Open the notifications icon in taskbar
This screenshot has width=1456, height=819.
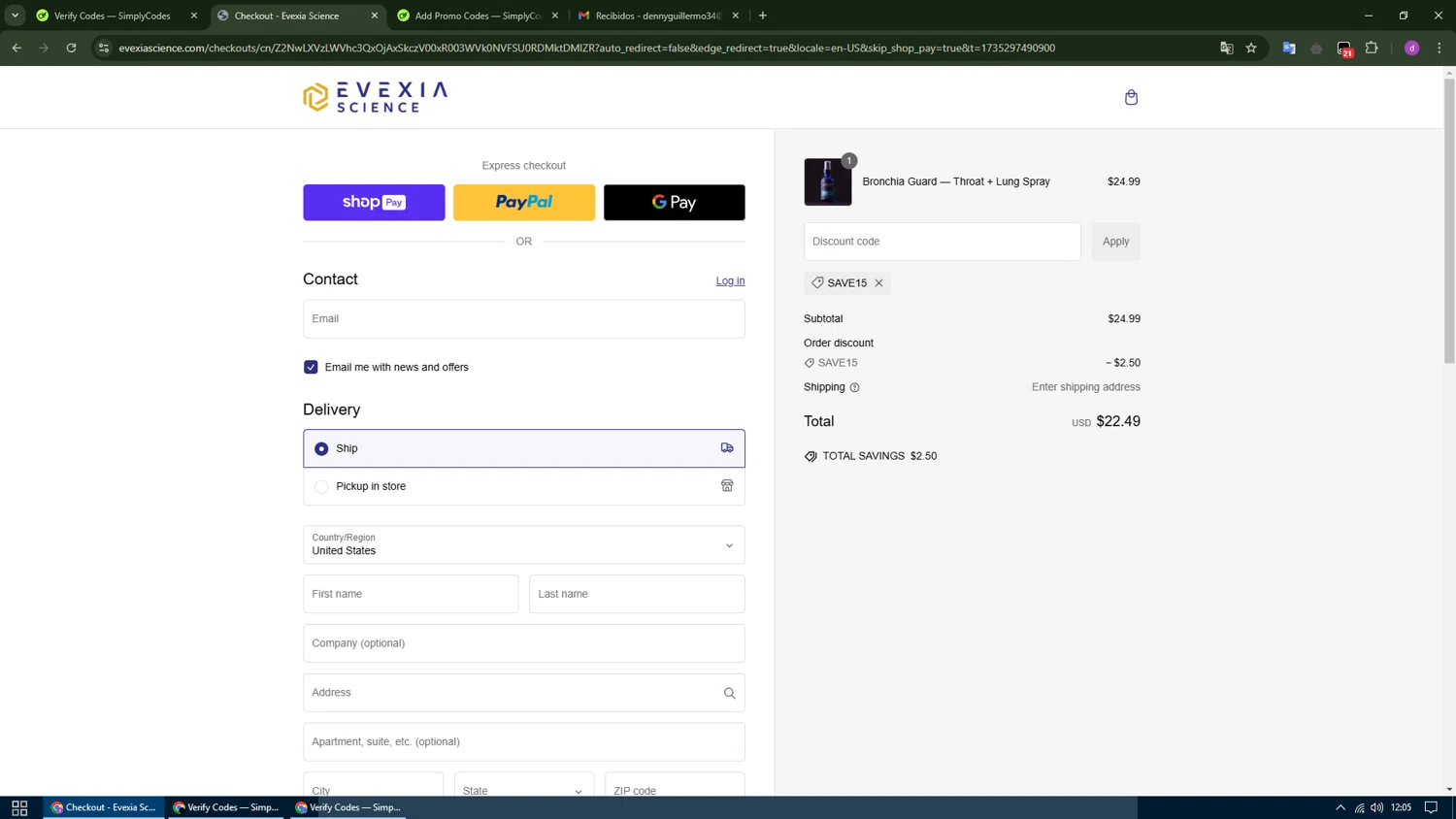[1431, 807]
